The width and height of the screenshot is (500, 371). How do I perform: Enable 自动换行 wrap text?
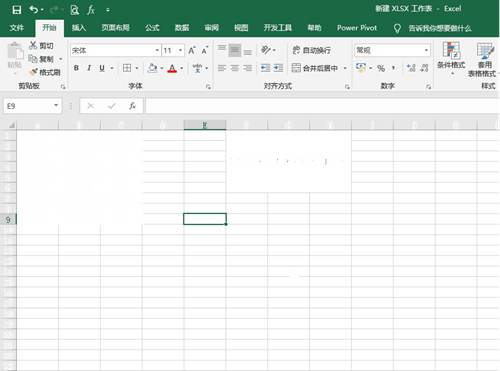pyautogui.click(x=311, y=50)
